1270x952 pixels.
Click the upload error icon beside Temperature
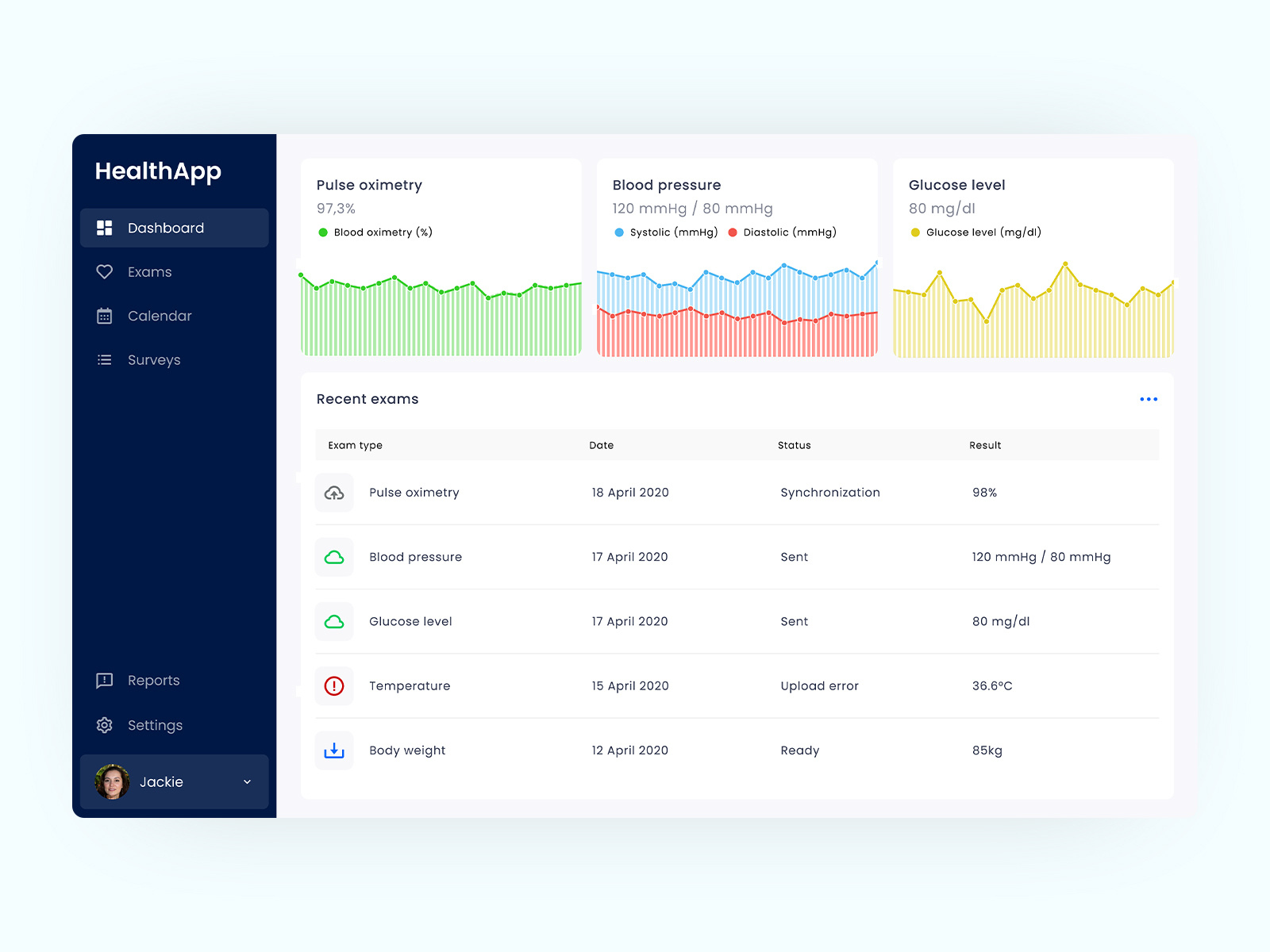(x=334, y=685)
